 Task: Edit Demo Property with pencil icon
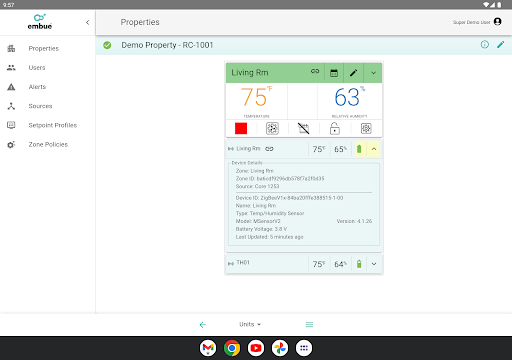pos(501,44)
